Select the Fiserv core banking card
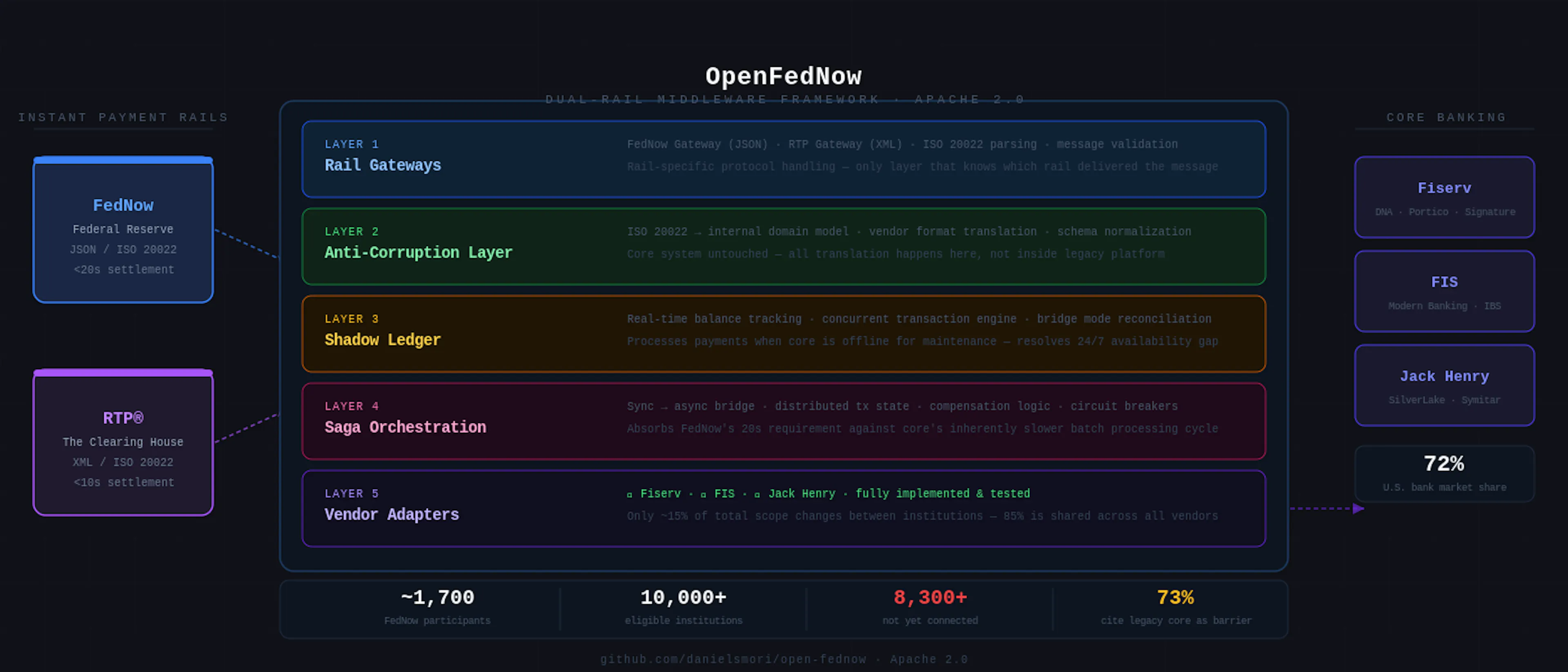 [x=1444, y=197]
